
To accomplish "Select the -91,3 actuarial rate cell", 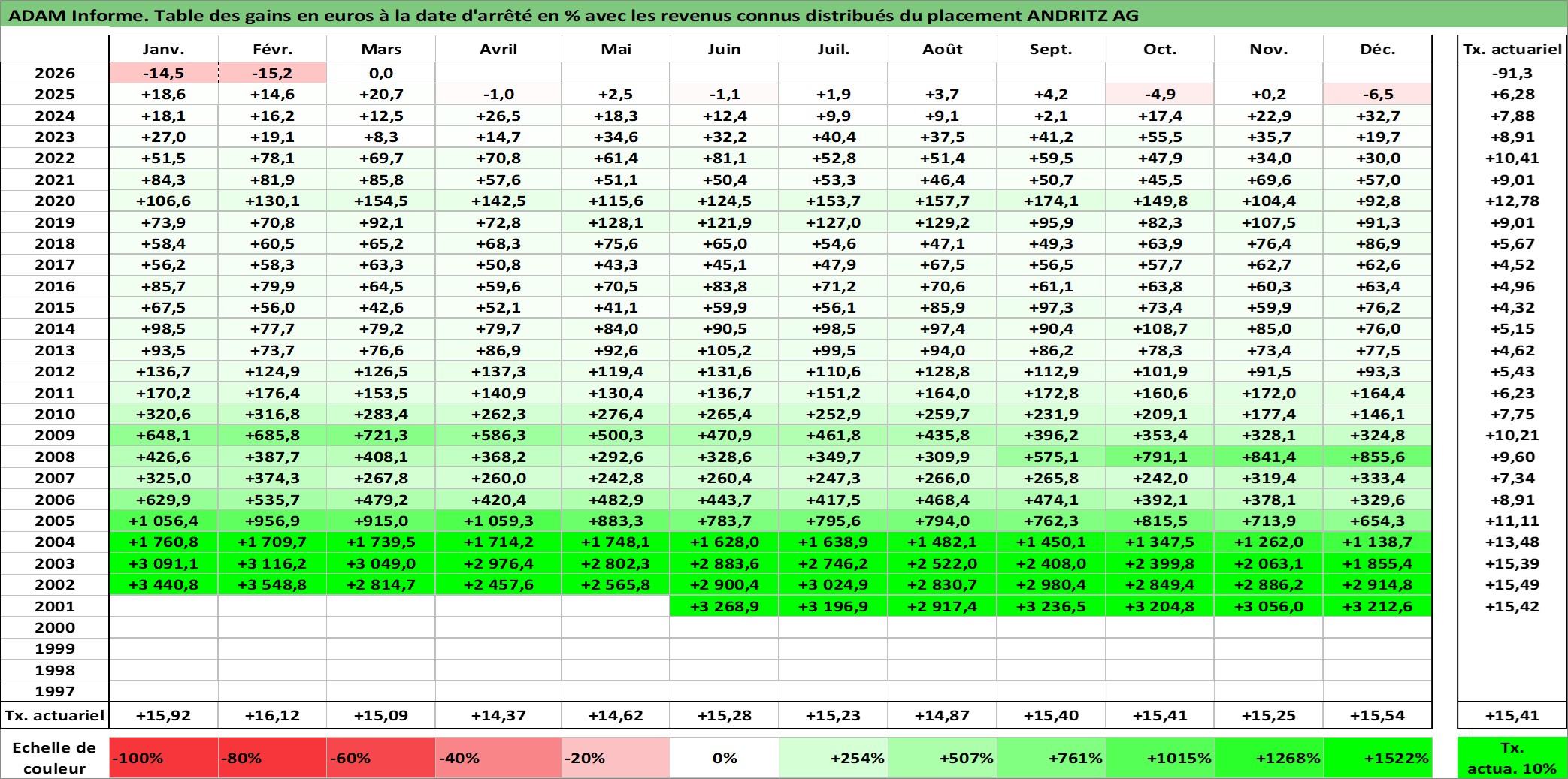I will (x=1512, y=73).
